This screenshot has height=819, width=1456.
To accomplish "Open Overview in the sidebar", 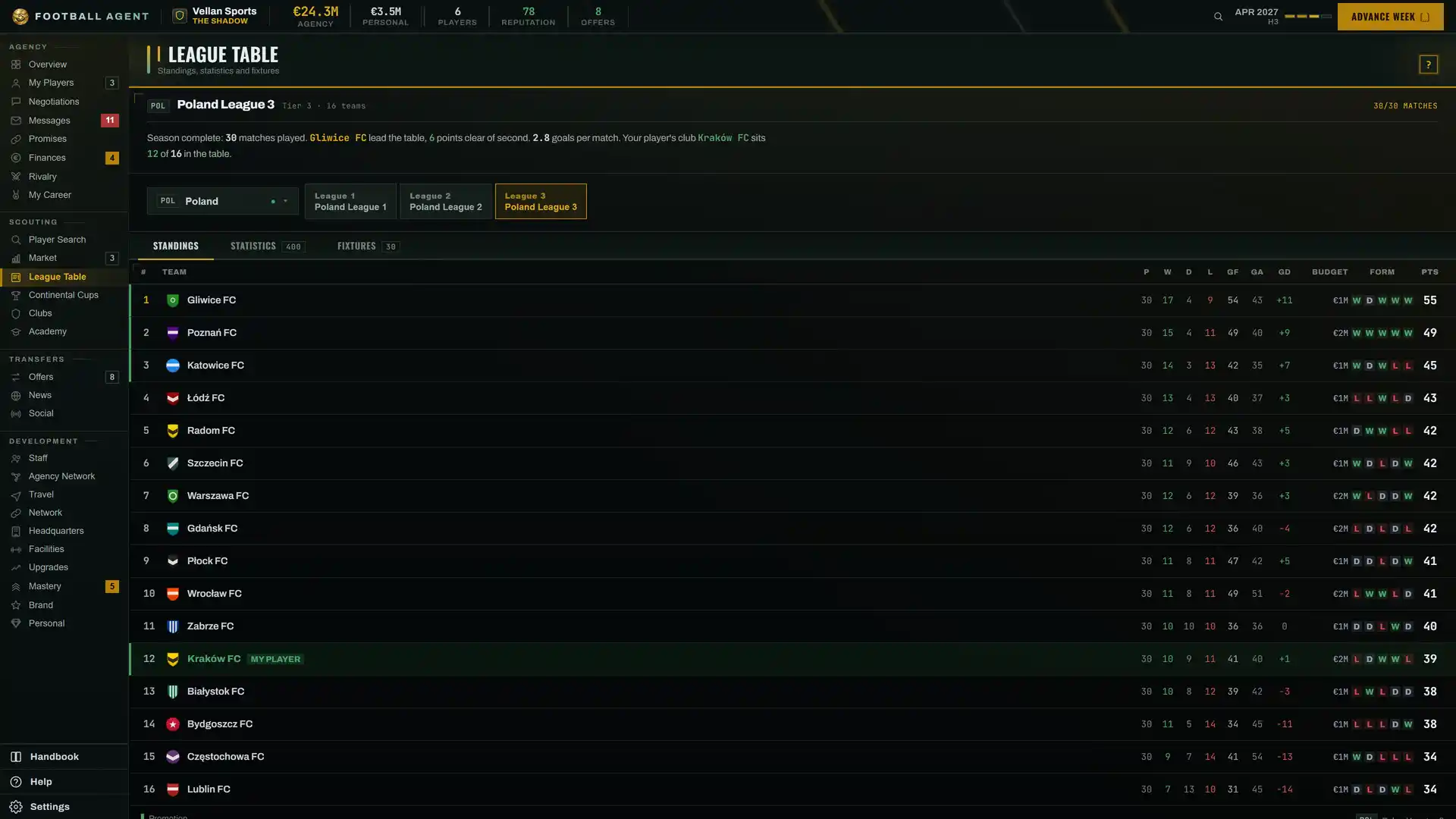I will (x=64, y=64).
